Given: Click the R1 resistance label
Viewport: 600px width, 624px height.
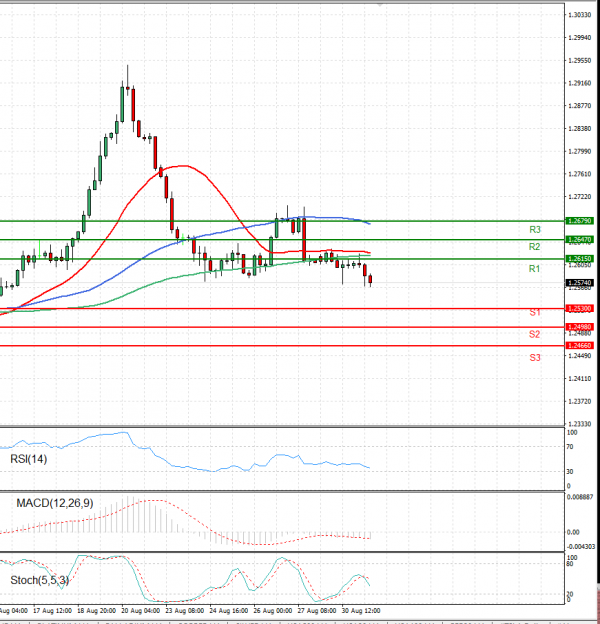Looking at the screenshot, I should click(534, 269).
